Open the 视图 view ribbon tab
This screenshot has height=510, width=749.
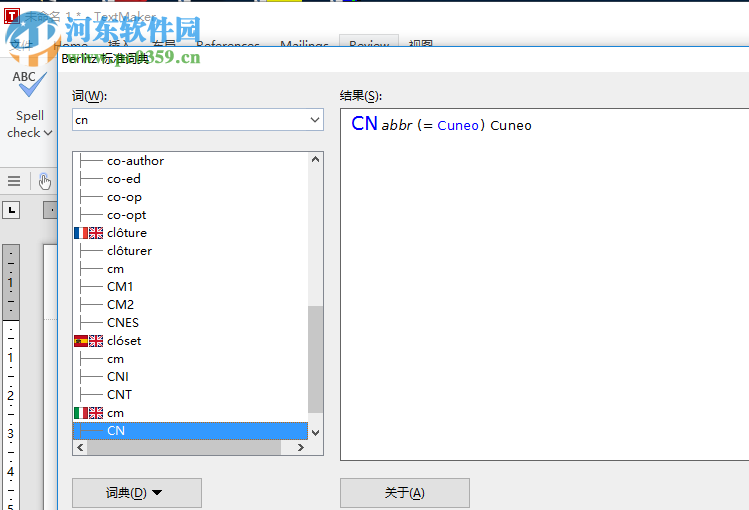[420, 44]
